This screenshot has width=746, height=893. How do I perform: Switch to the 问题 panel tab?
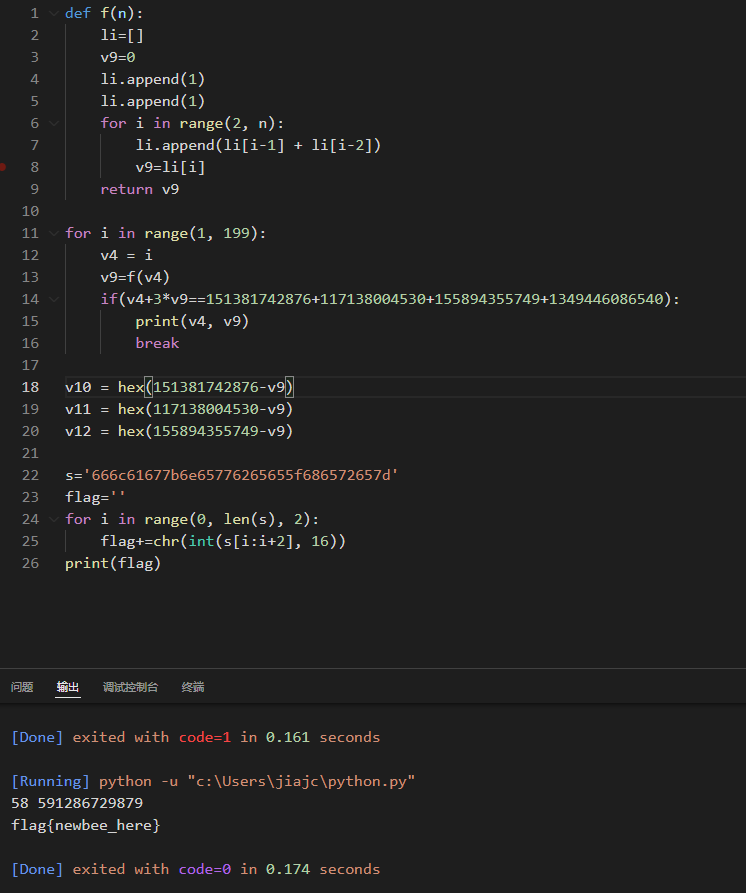tap(22, 688)
